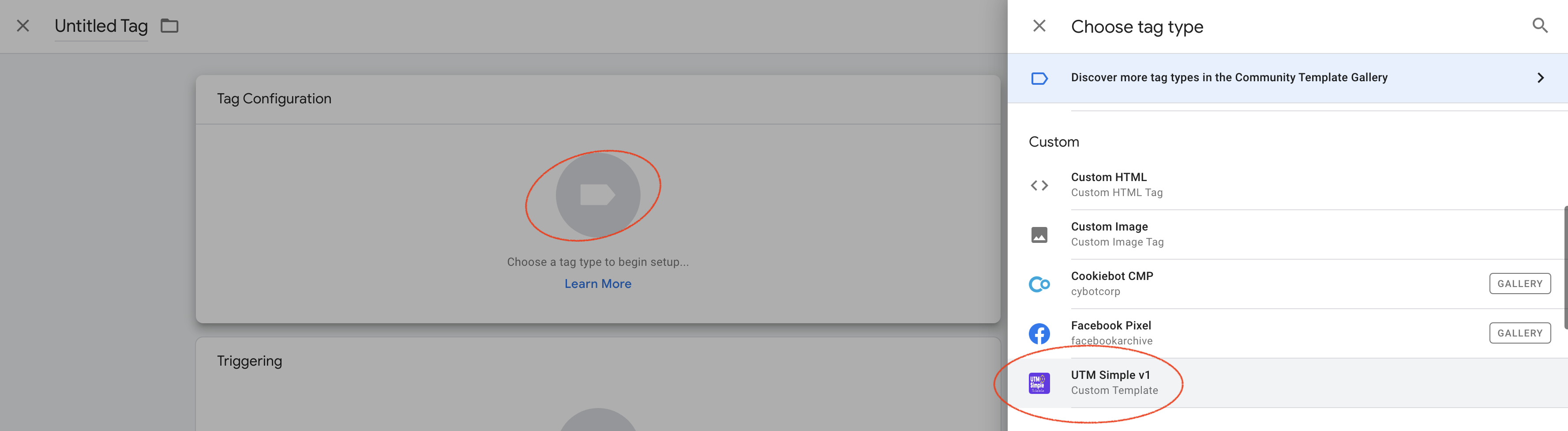Click GALLERY badge next to Cookiebot CMP
The width and height of the screenshot is (1568, 431).
(x=1519, y=284)
